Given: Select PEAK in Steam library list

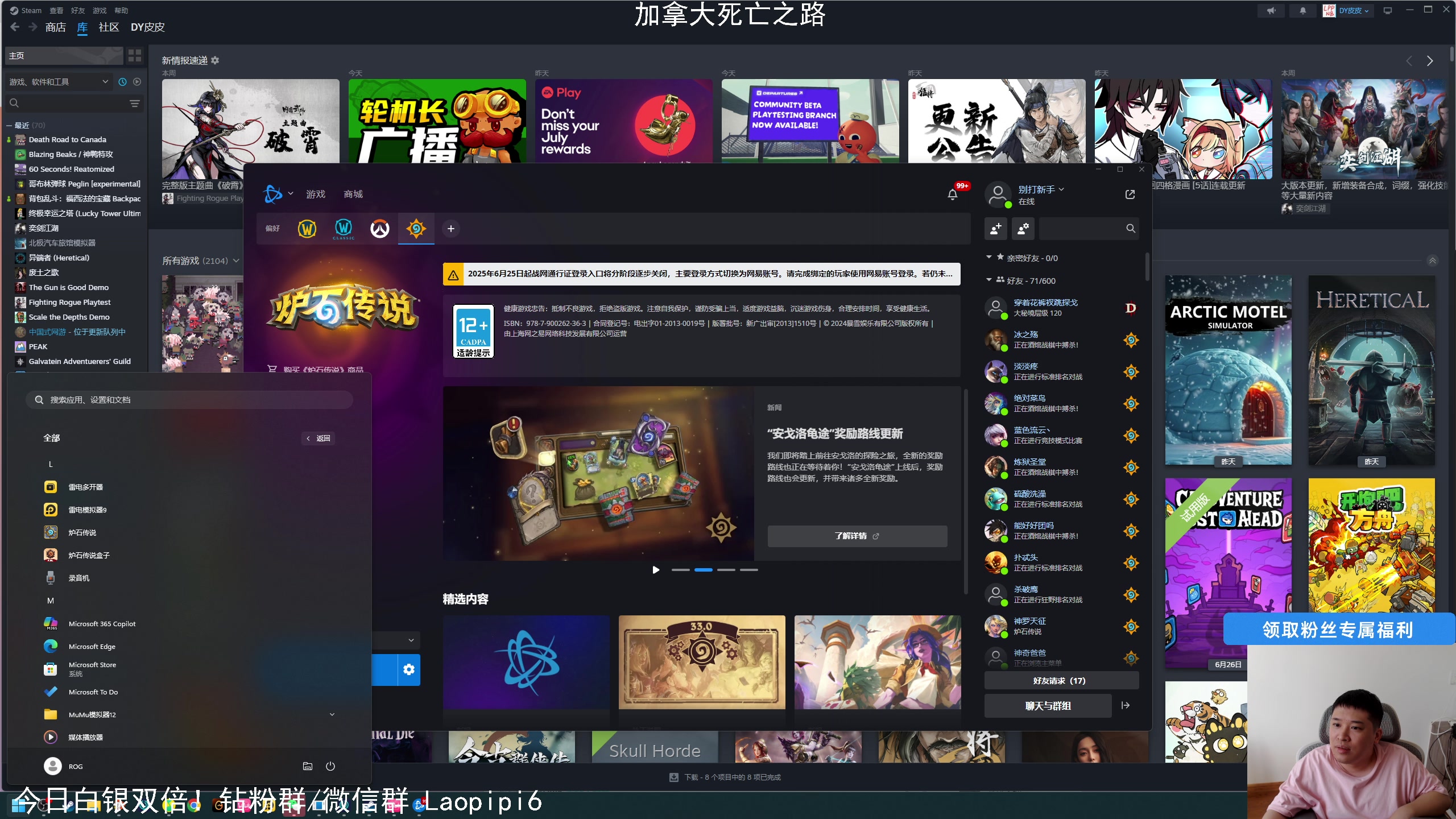Looking at the screenshot, I should pyautogui.click(x=38, y=346).
